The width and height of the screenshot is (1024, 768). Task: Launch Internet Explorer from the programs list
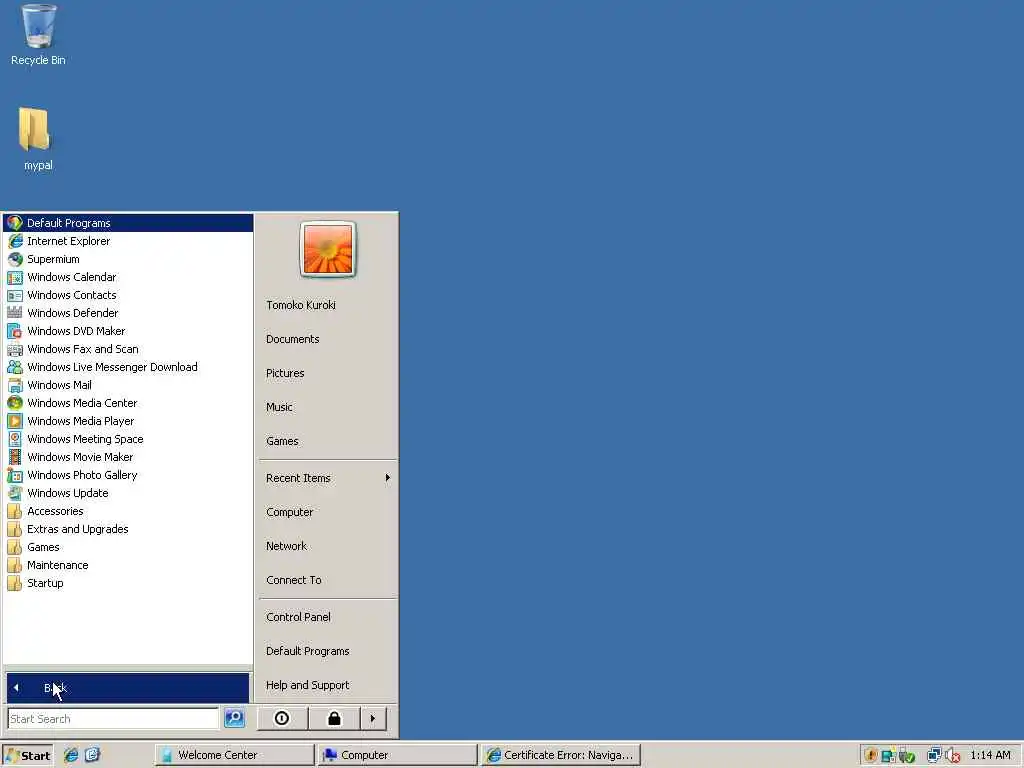click(x=128, y=241)
